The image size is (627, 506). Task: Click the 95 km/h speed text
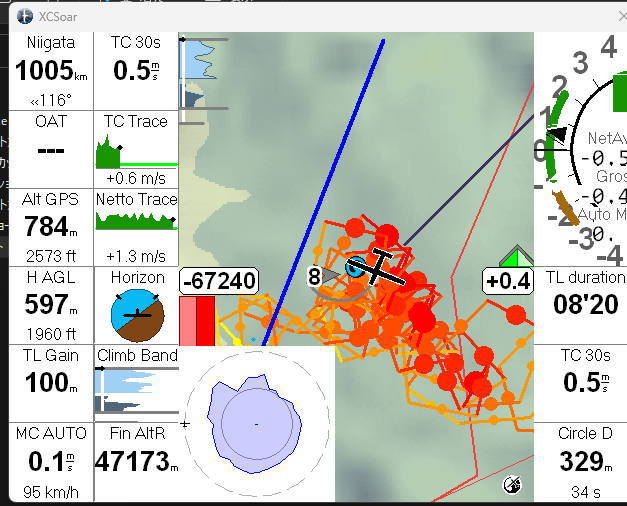click(51, 492)
